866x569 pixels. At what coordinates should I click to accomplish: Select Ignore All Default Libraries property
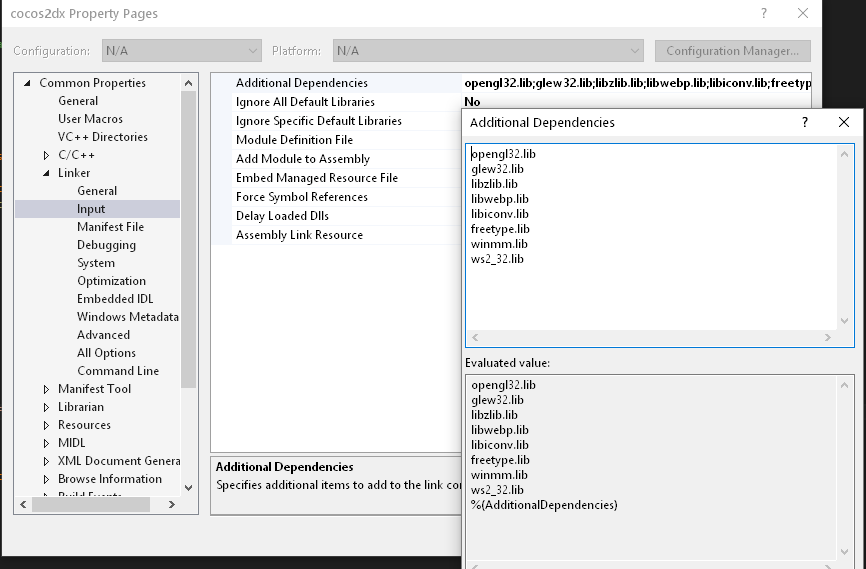pos(305,102)
